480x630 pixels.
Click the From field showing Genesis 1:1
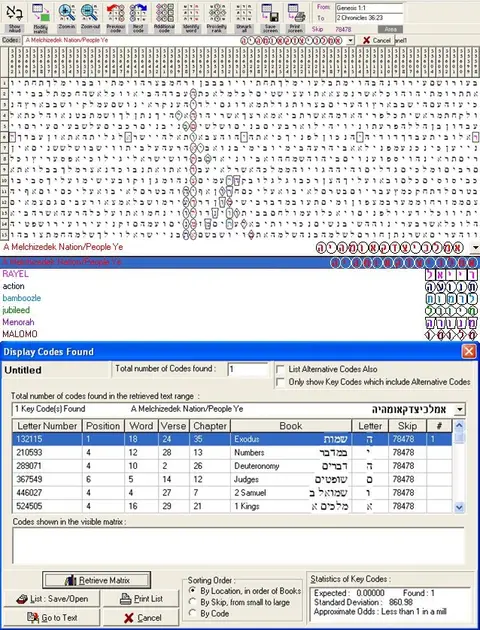[x=369, y=8]
